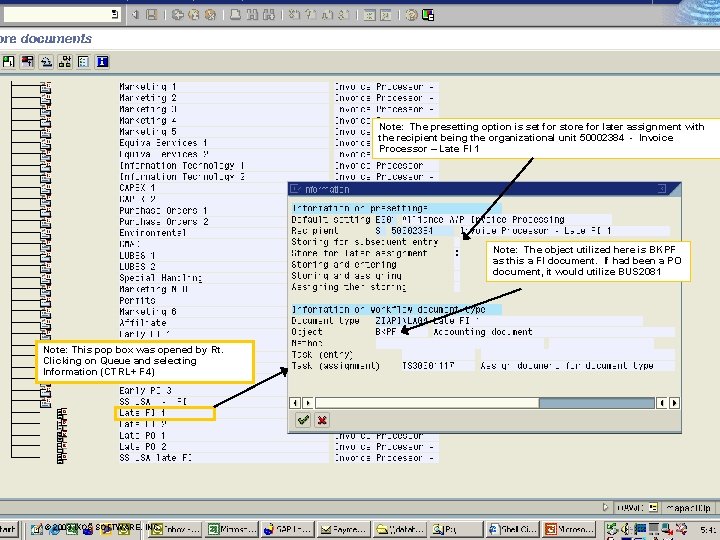Expand the tree node for Marketing 5
The width and height of the screenshot is (720, 540).
coord(45,132)
